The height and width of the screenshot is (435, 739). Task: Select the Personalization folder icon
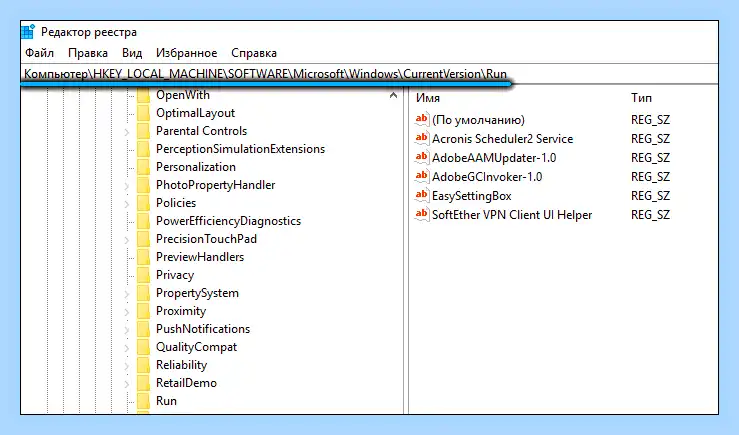143,167
